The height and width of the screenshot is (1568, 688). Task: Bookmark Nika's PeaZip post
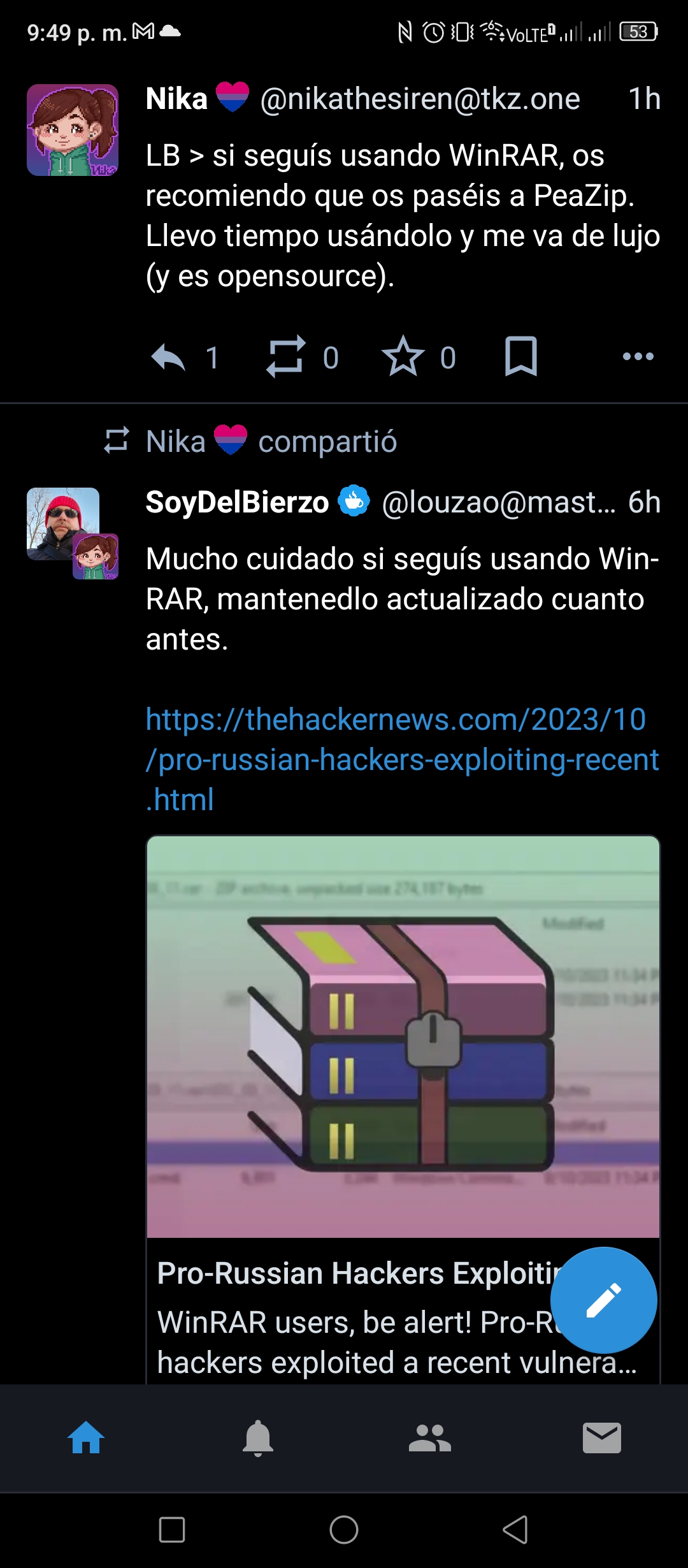pyautogui.click(x=521, y=356)
